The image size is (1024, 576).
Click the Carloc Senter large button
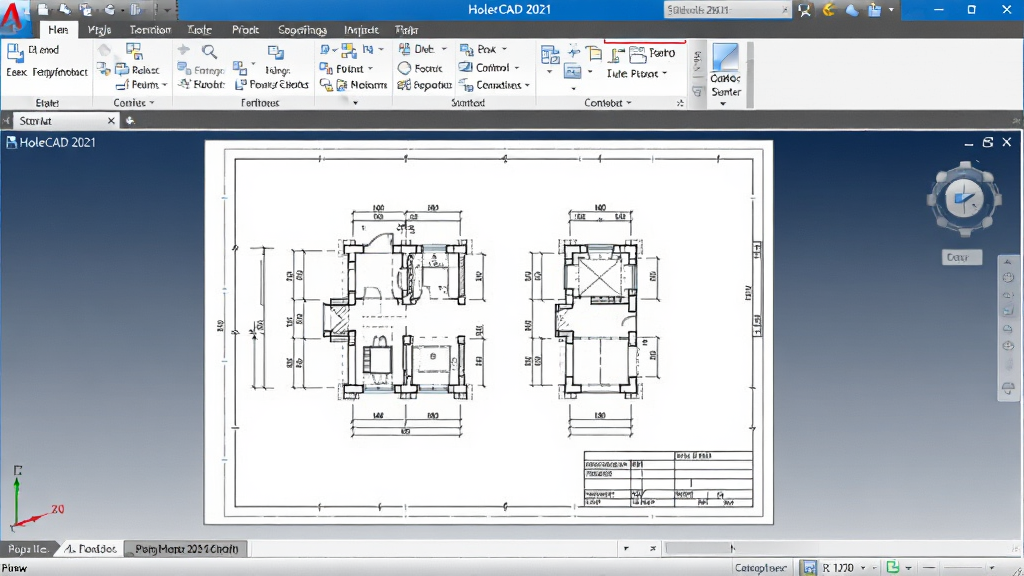click(x=726, y=73)
